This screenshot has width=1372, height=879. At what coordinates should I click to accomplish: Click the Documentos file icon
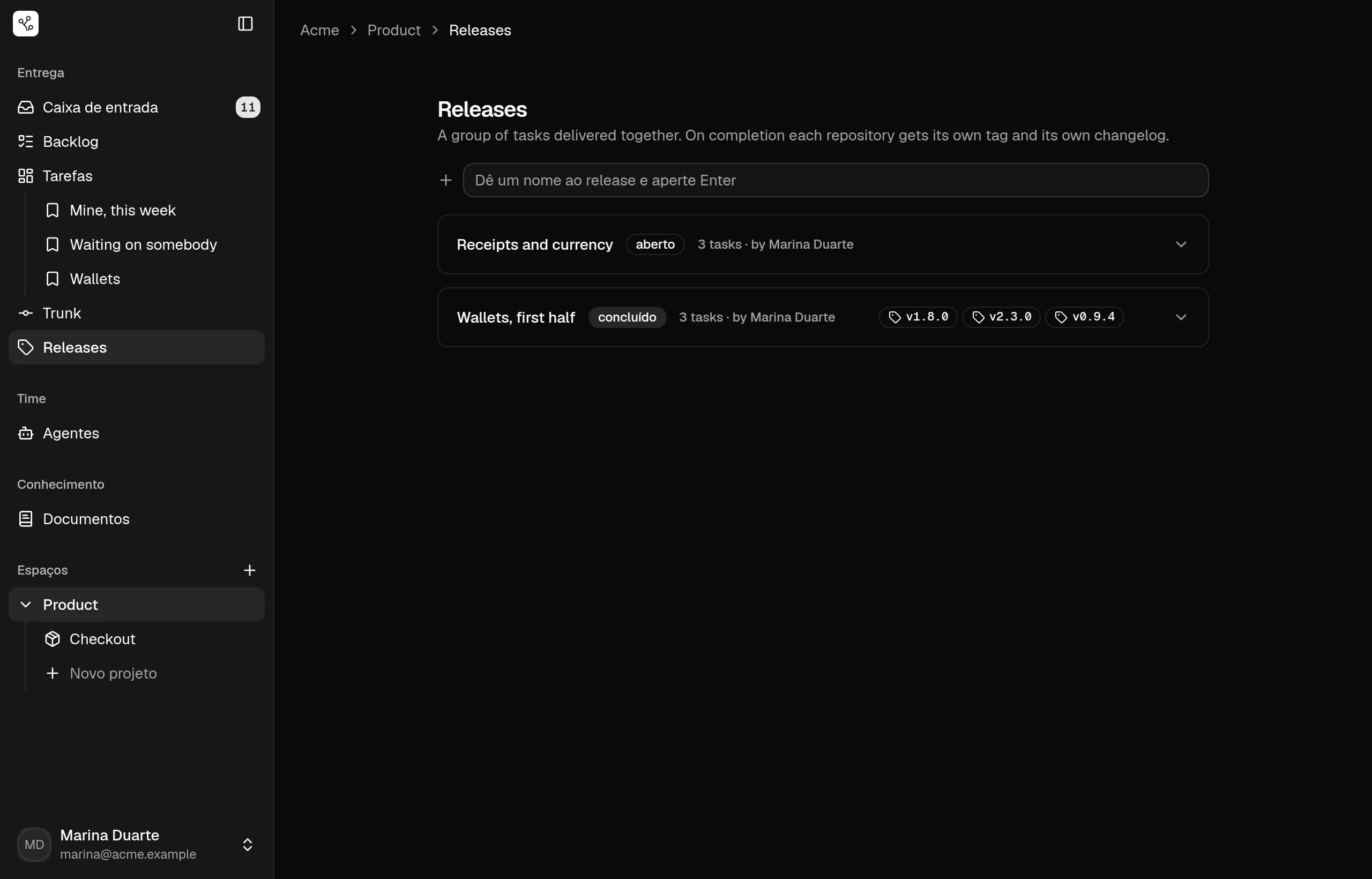pyautogui.click(x=26, y=519)
